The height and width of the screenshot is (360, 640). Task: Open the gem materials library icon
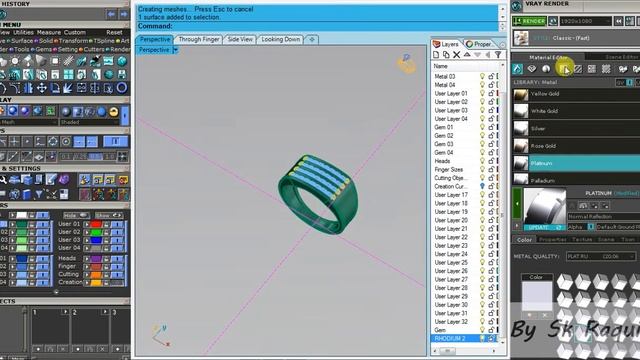531,69
